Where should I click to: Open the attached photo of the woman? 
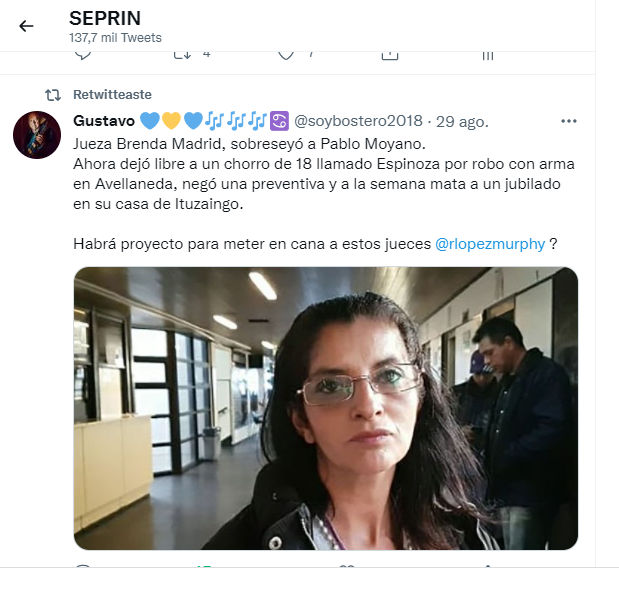(x=326, y=408)
